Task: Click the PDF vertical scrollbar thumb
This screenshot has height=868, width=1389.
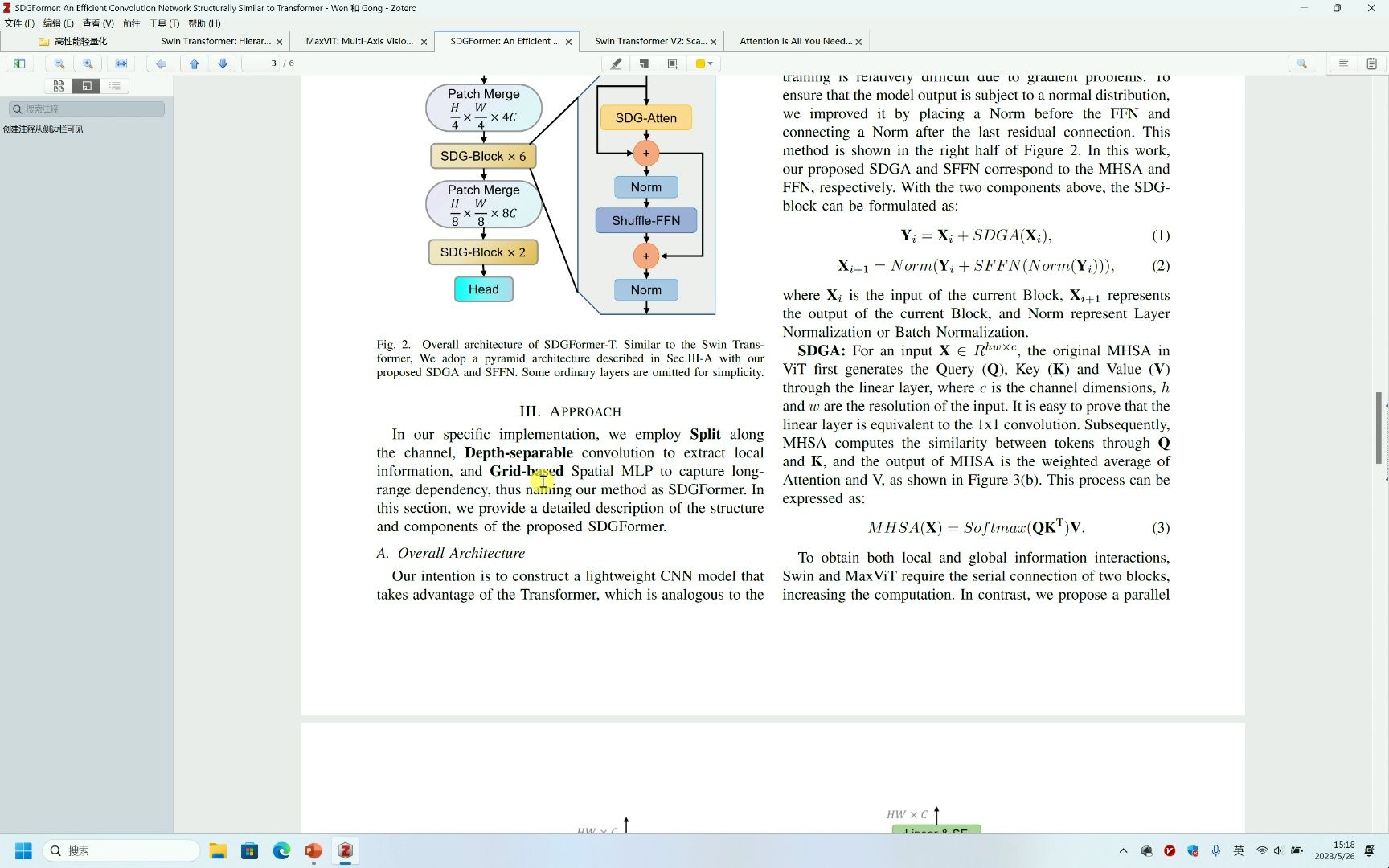Action: click(1379, 428)
